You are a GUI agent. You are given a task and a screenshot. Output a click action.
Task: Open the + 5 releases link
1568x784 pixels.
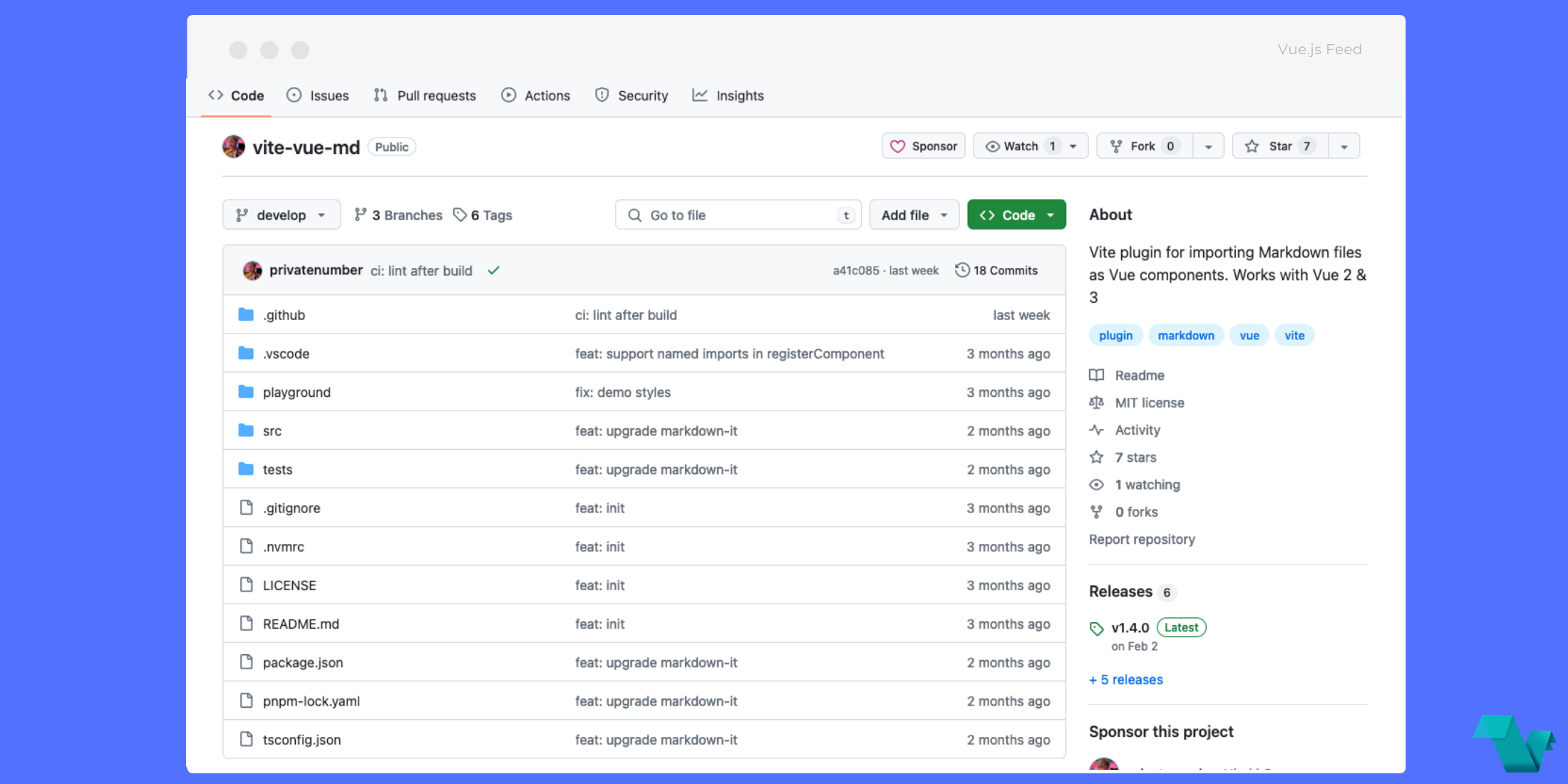(x=1126, y=680)
